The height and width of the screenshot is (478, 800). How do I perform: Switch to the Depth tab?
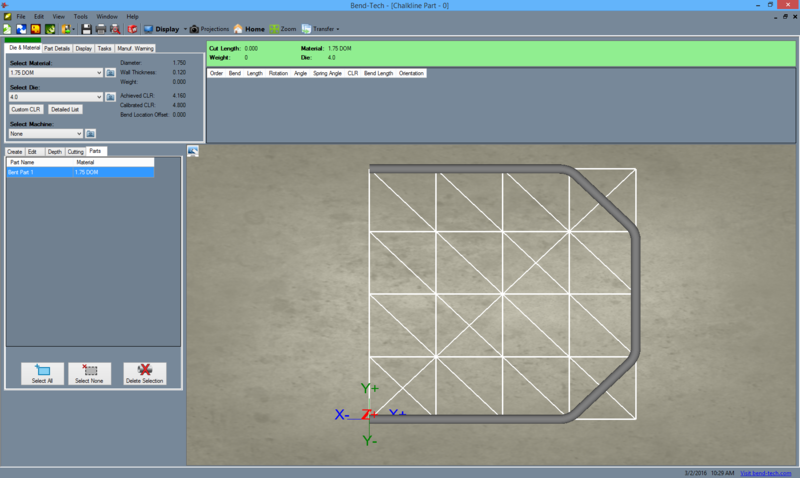55,152
